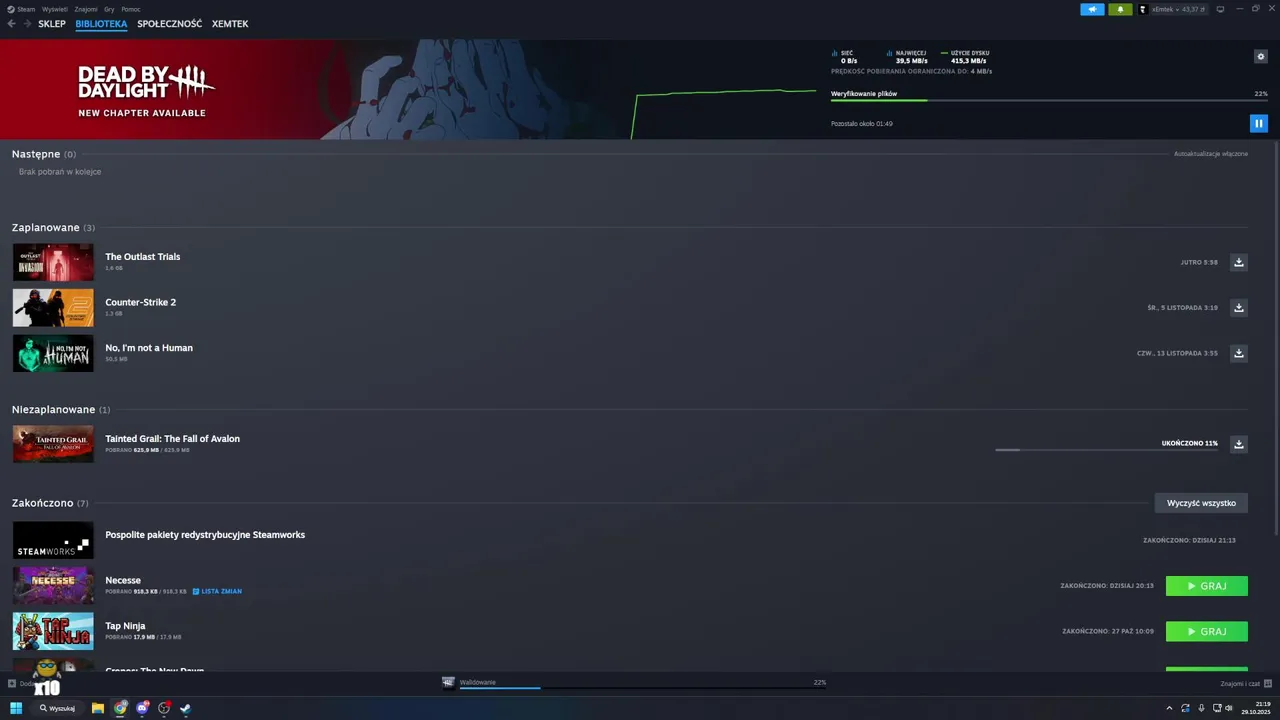
Task: Open the SPOŁECZNOŚĆ tab
Action: [169, 23]
